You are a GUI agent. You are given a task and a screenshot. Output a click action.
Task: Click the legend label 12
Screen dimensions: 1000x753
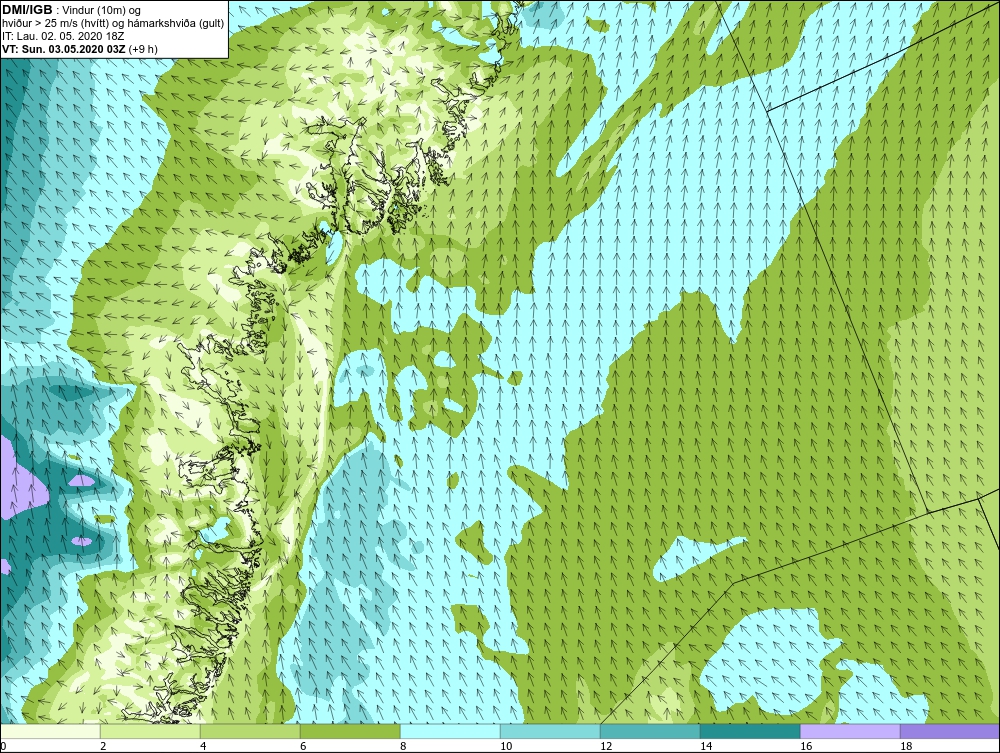(x=606, y=746)
